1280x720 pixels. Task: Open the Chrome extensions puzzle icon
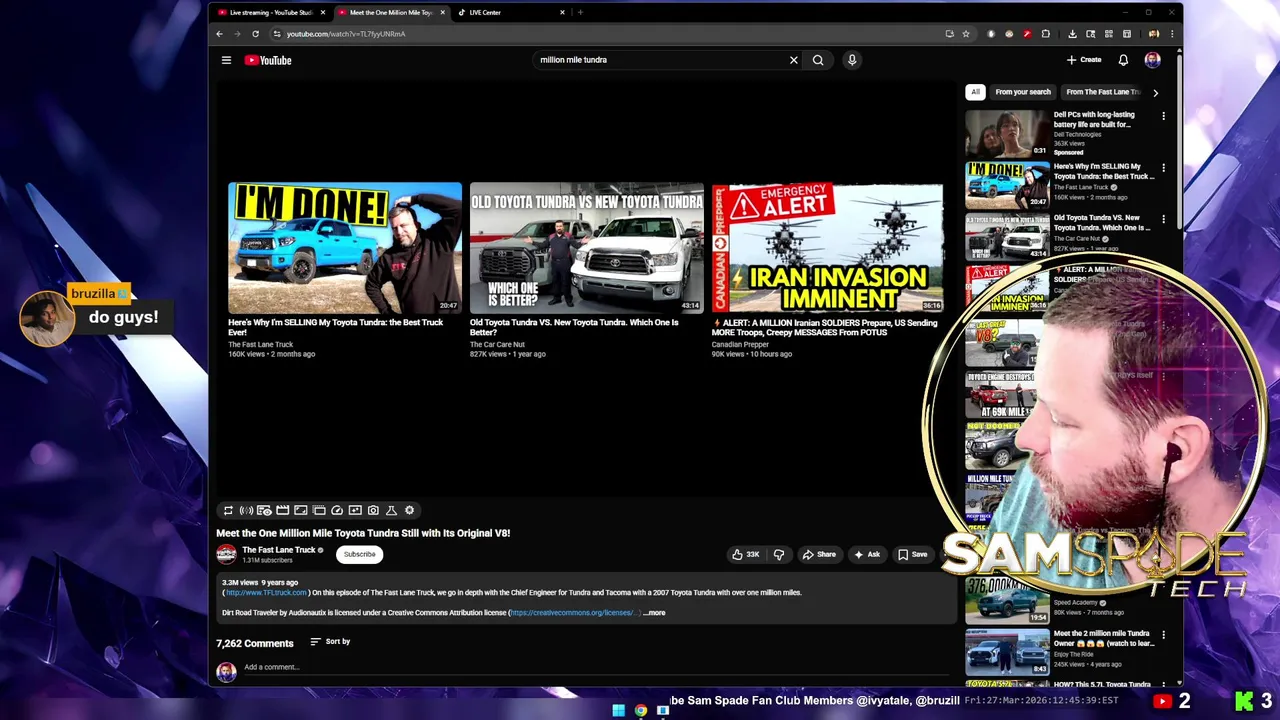pyautogui.click(x=1046, y=34)
